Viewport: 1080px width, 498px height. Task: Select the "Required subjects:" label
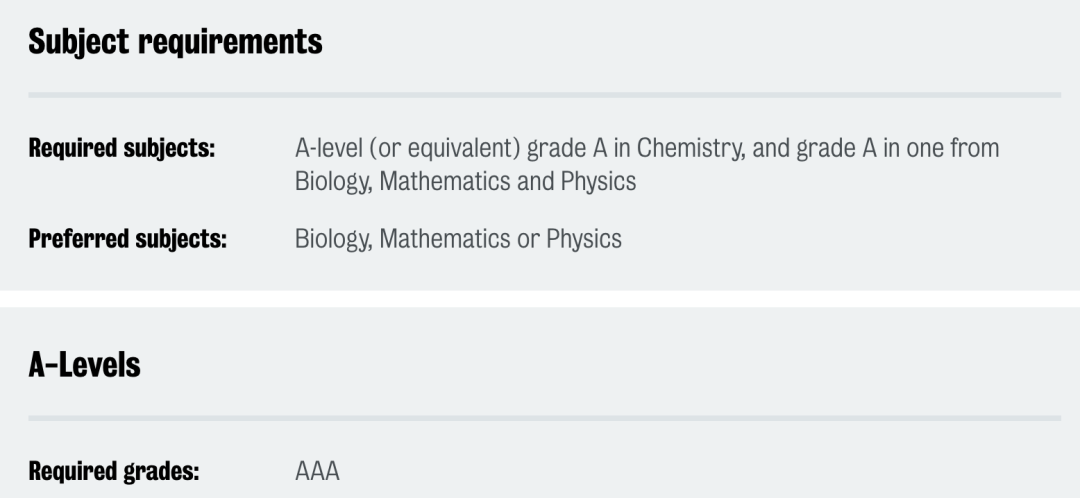pos(122,149)
